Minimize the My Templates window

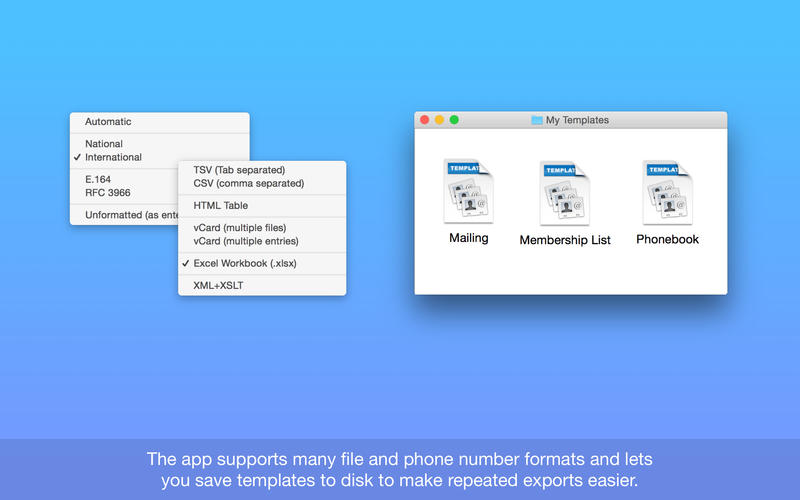(439, 120)
